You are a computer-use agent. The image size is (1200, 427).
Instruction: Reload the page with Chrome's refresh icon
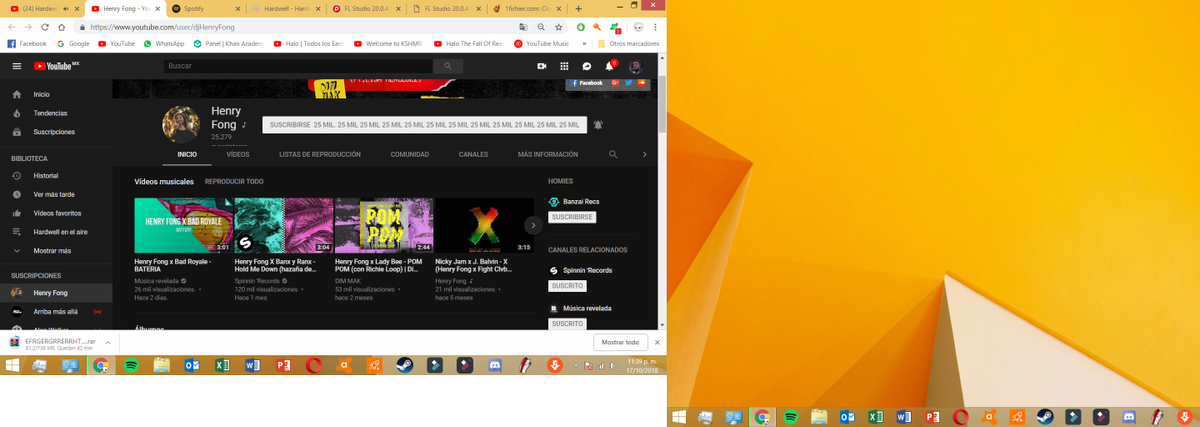(x=45, y=27)
